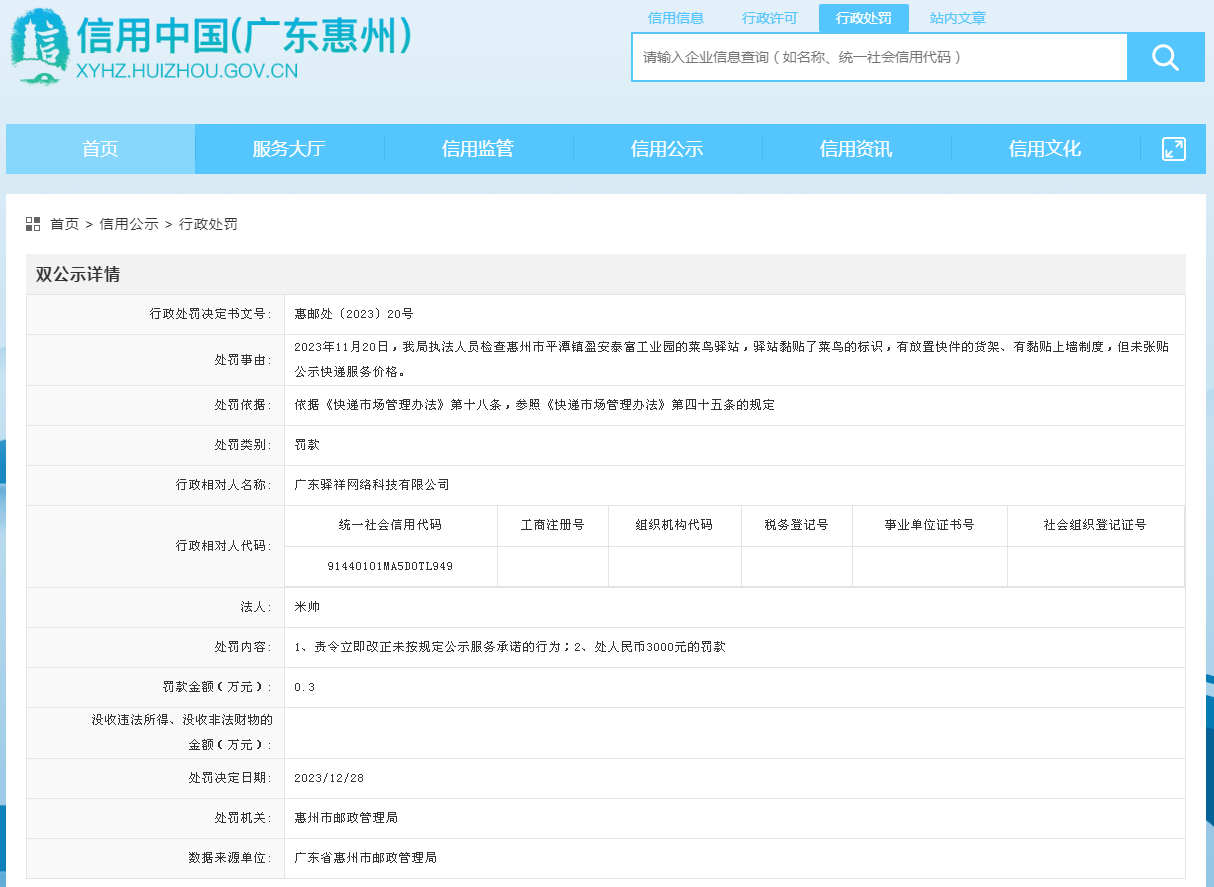Go to 行政处罚 in the breadcrumb
This screenshot has width=1214, height=887.
coord(208,224)
